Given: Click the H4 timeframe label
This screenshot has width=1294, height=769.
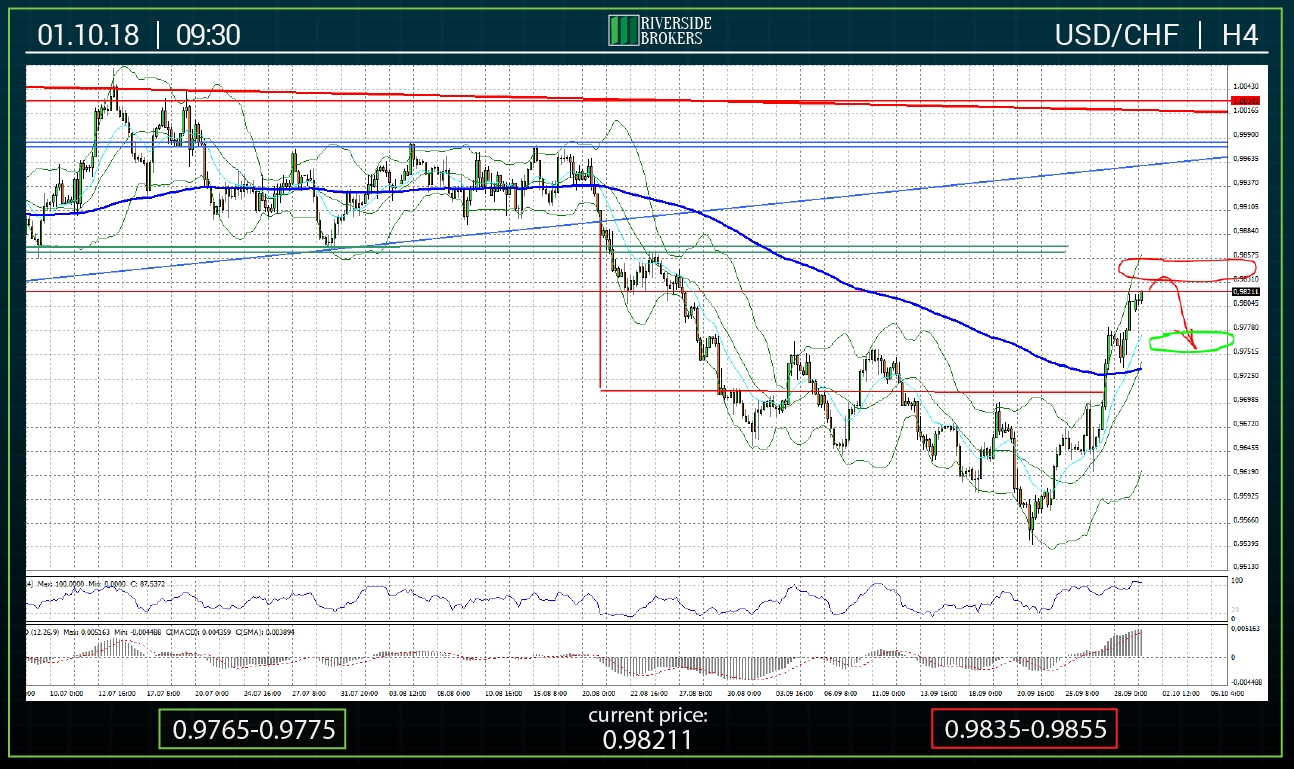Looking at the screenshot, I should click(x=1239, y=35).
